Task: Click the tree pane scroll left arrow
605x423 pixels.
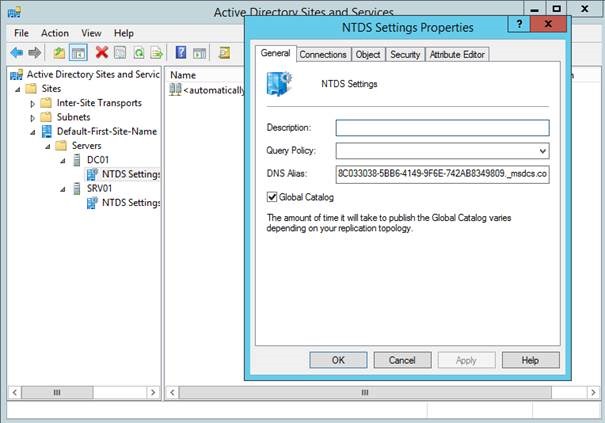Action: (14, 393)
